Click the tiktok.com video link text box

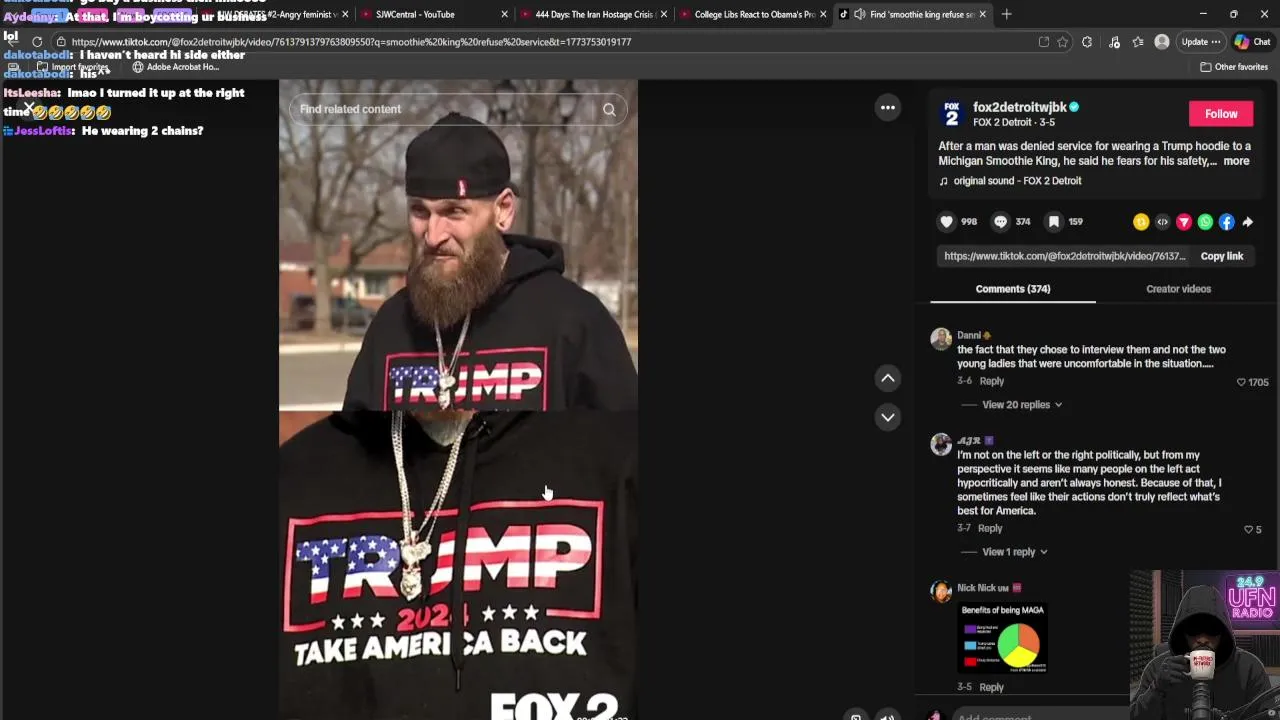point(1065,256)
